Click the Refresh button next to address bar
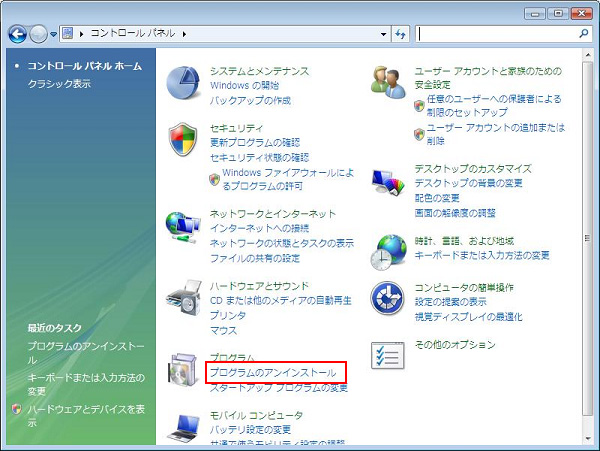The height and width of the screenshot is (451, 600). point(400,34)
